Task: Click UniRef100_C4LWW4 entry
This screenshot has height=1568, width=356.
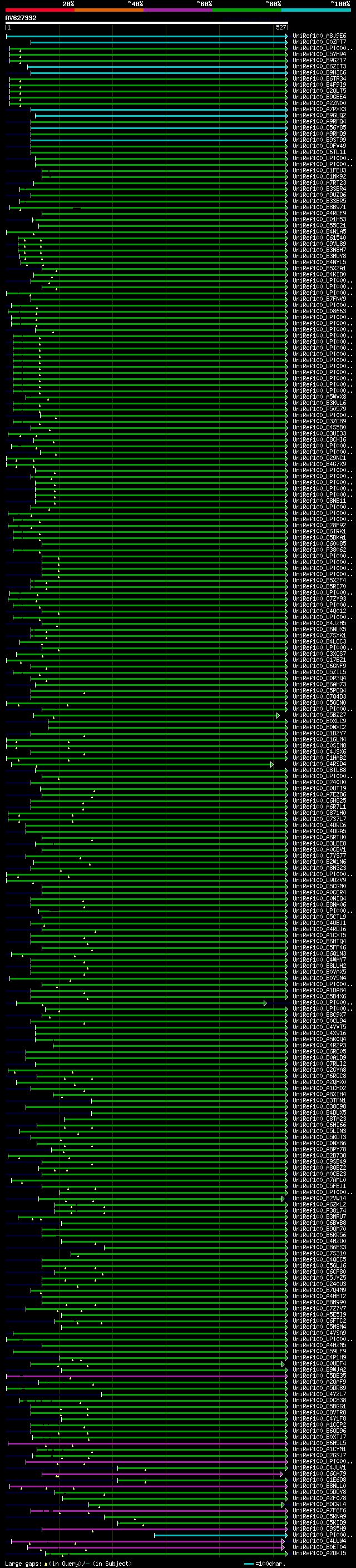Action: pyautogui.click(x=319, y=1541)
